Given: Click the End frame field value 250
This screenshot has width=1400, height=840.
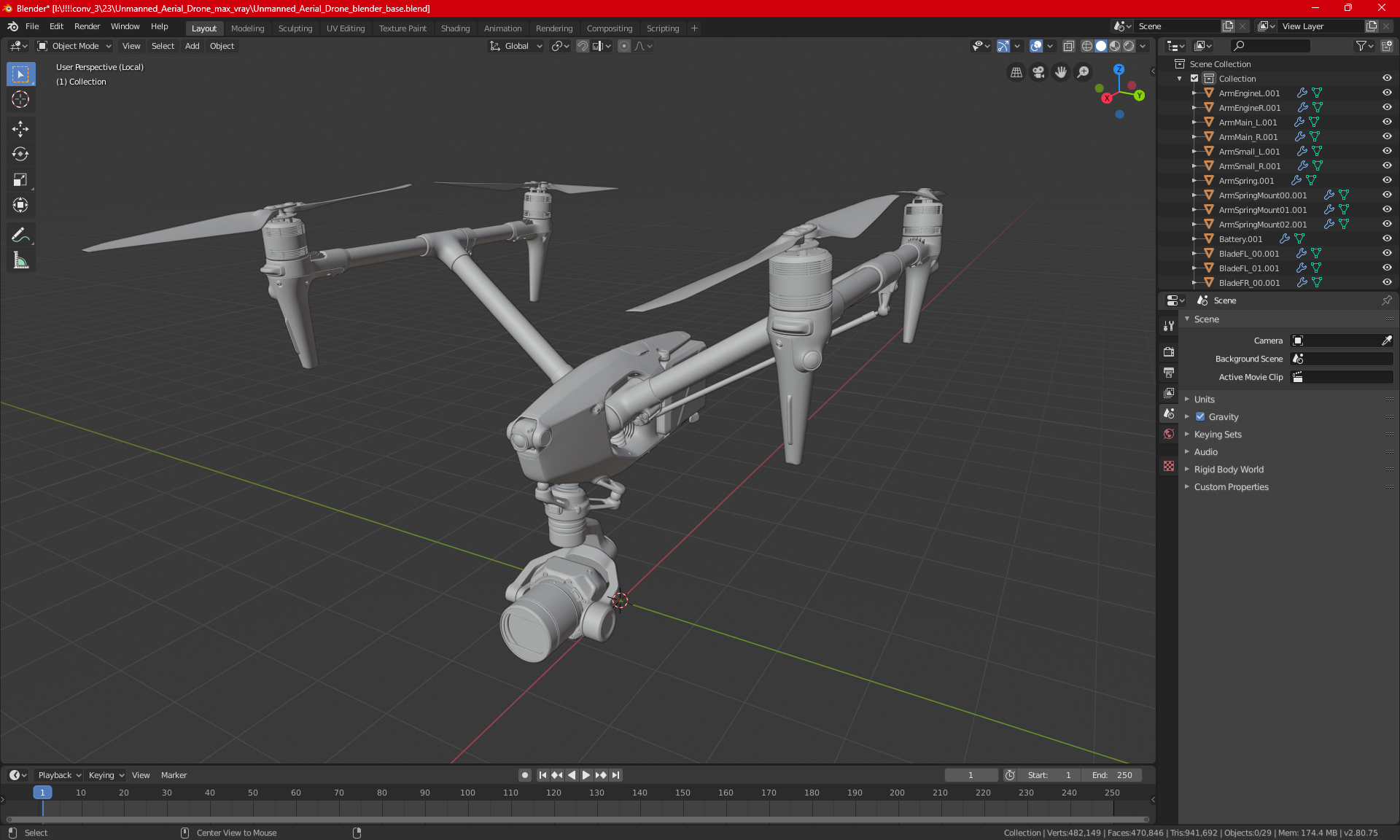Looking at the screenshot, I should coord(1112,775).
